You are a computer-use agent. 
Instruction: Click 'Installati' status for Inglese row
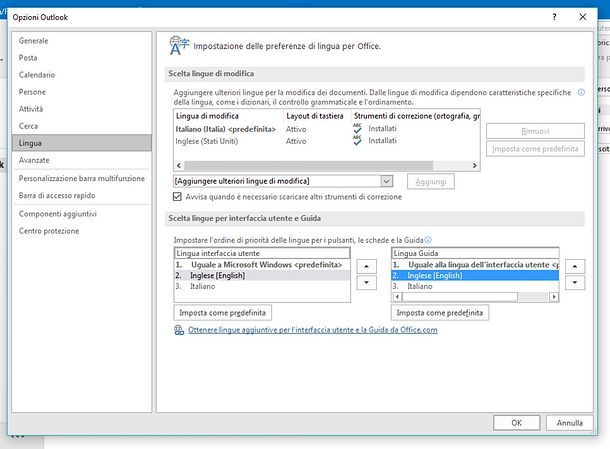[x=382, y=140]
